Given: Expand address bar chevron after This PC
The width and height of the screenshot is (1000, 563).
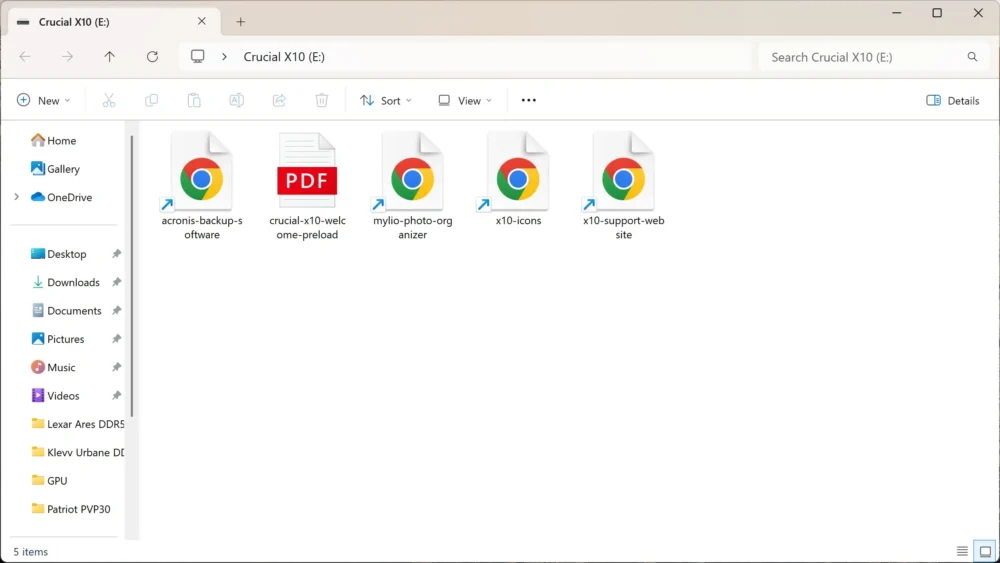Looking at the screenshot, I should 224,57.
